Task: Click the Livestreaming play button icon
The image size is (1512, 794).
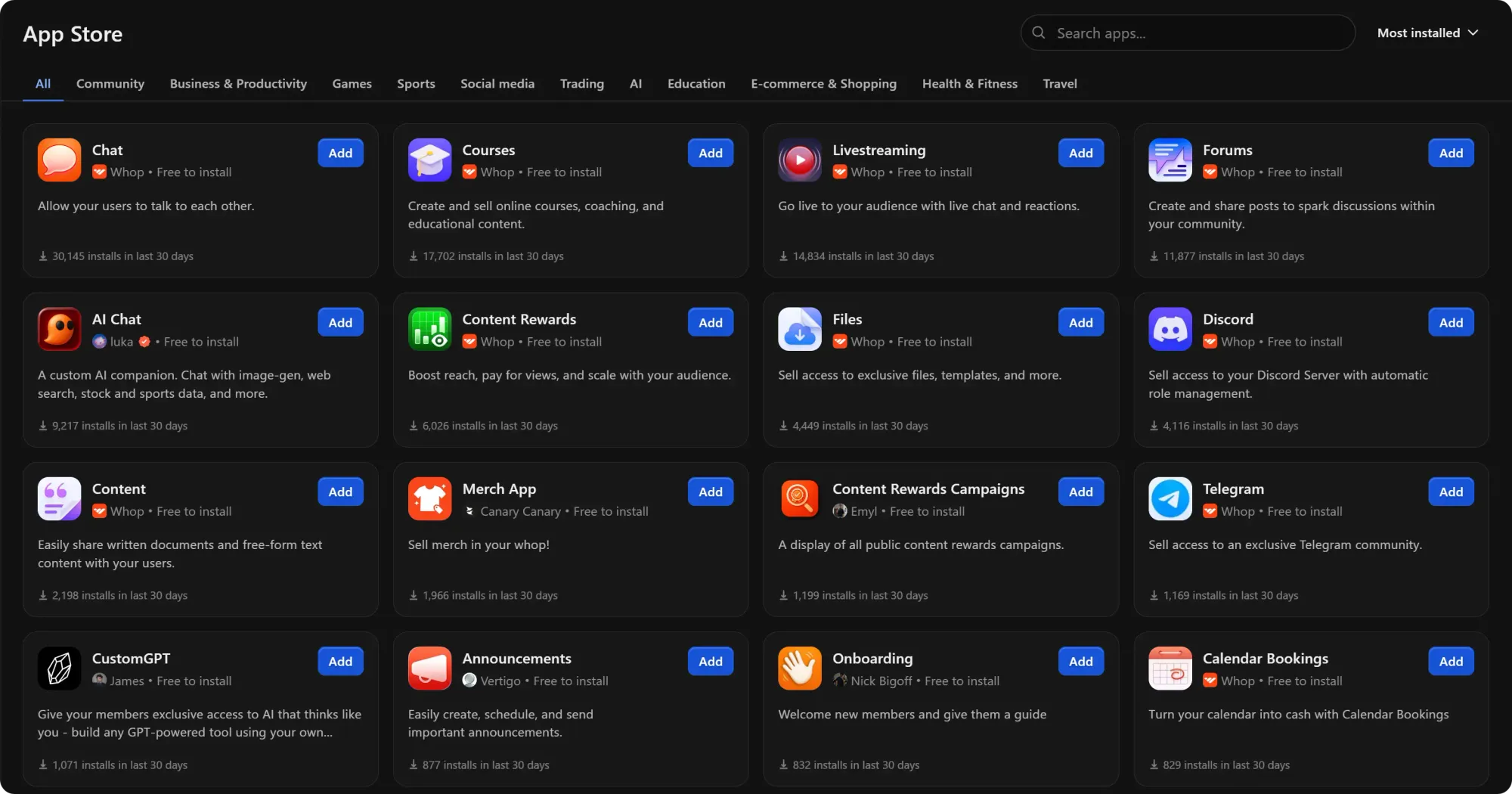Action: (x=799, y=160)
